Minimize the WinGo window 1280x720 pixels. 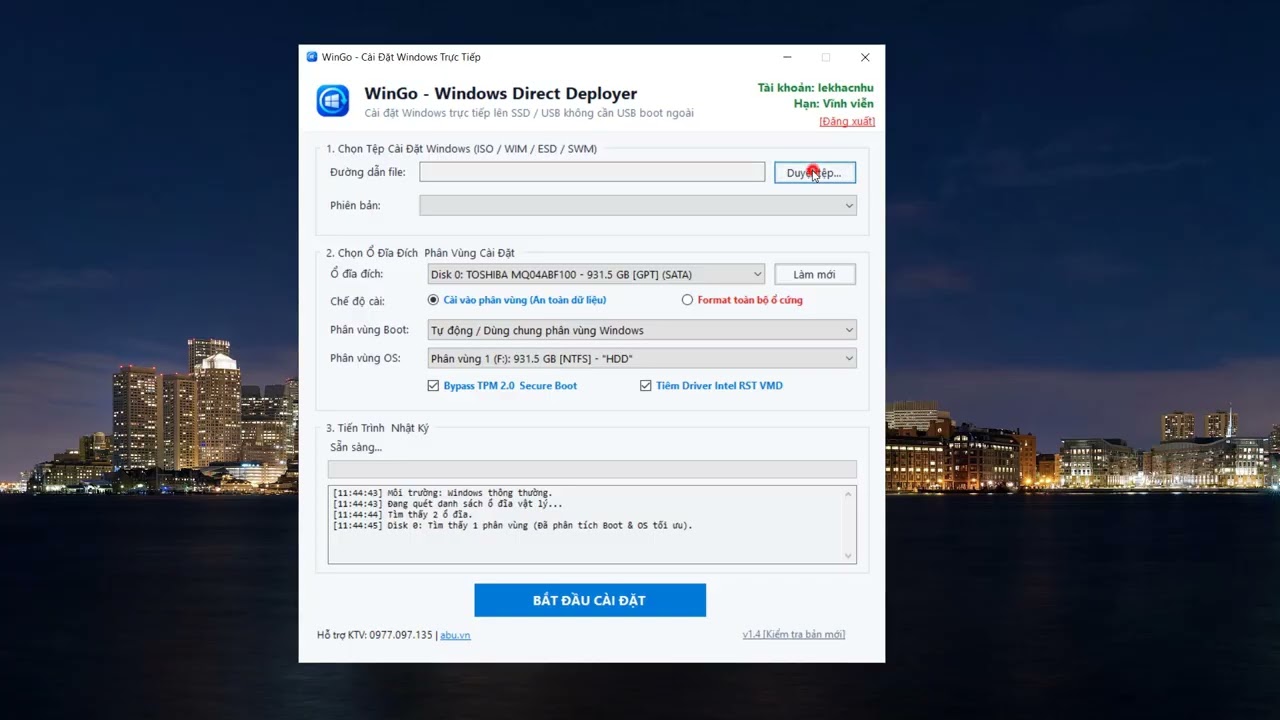coord(787,57)
